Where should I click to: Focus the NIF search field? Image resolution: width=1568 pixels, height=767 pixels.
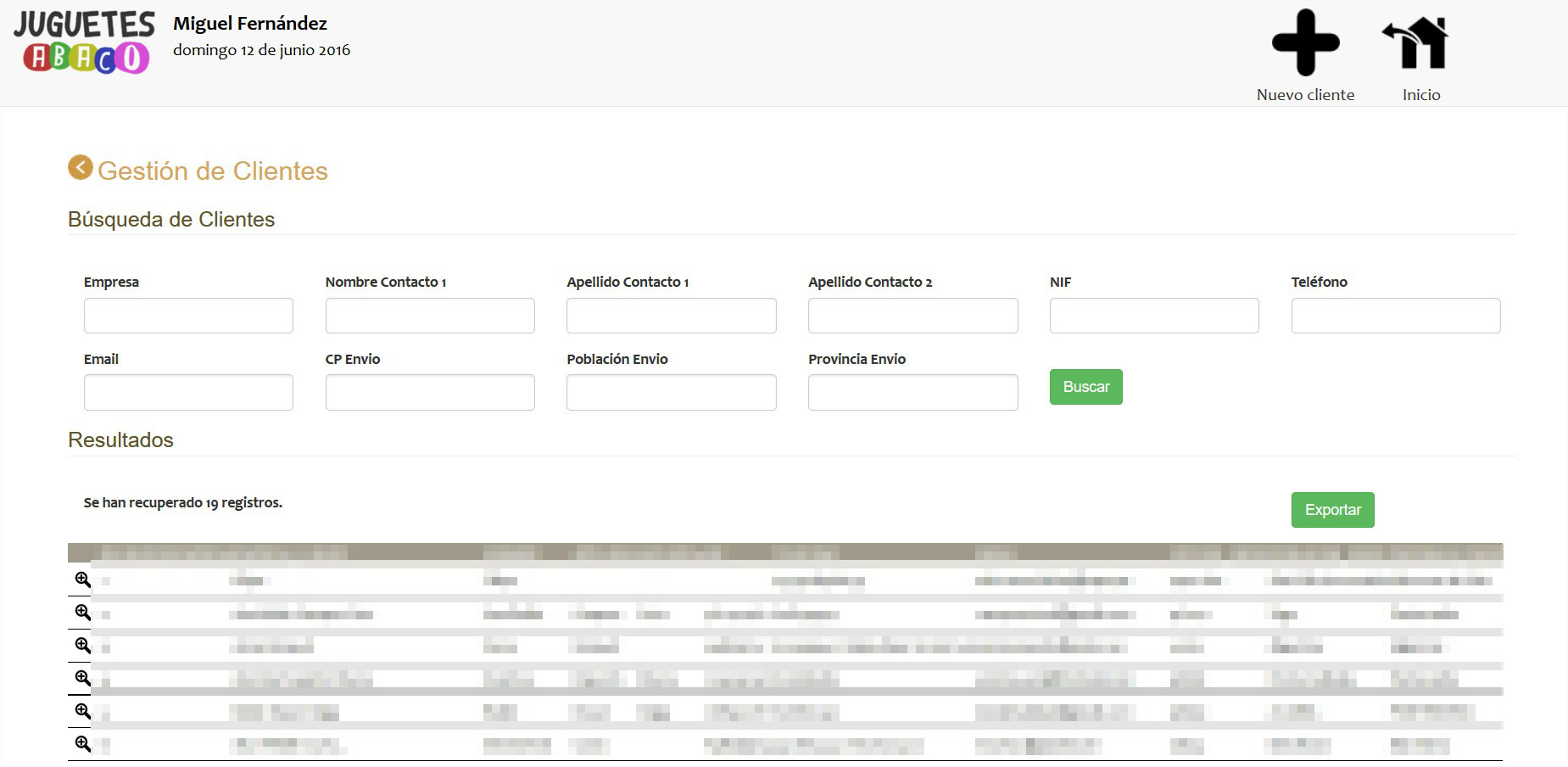point(1153,316)
